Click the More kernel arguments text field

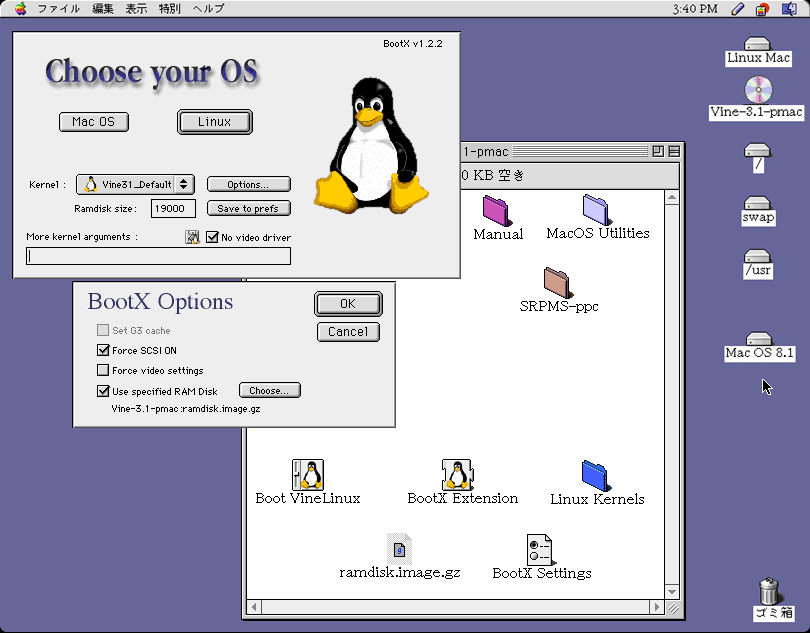[158, 256]
